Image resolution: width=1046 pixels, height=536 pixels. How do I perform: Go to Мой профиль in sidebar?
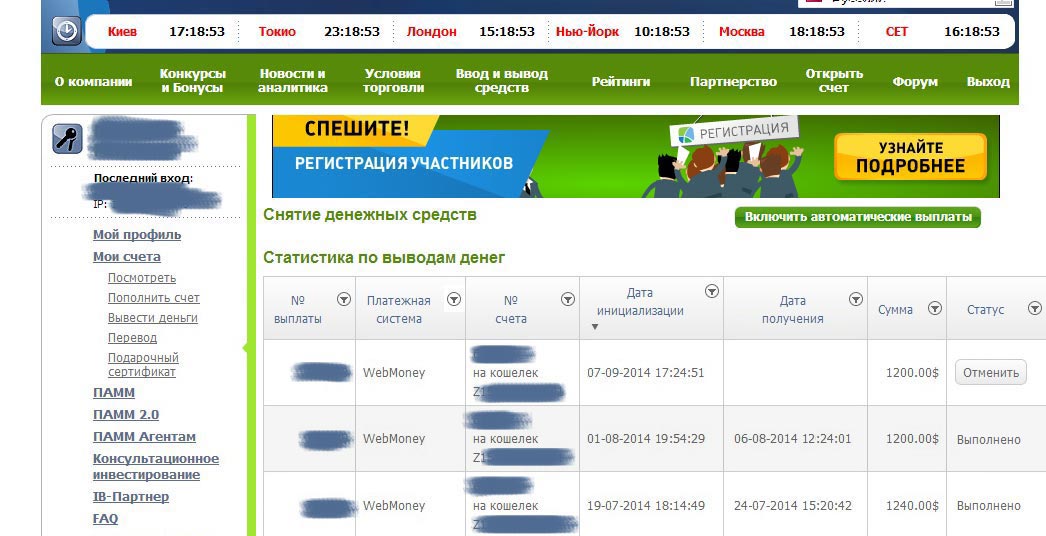(x=137, y=235)
